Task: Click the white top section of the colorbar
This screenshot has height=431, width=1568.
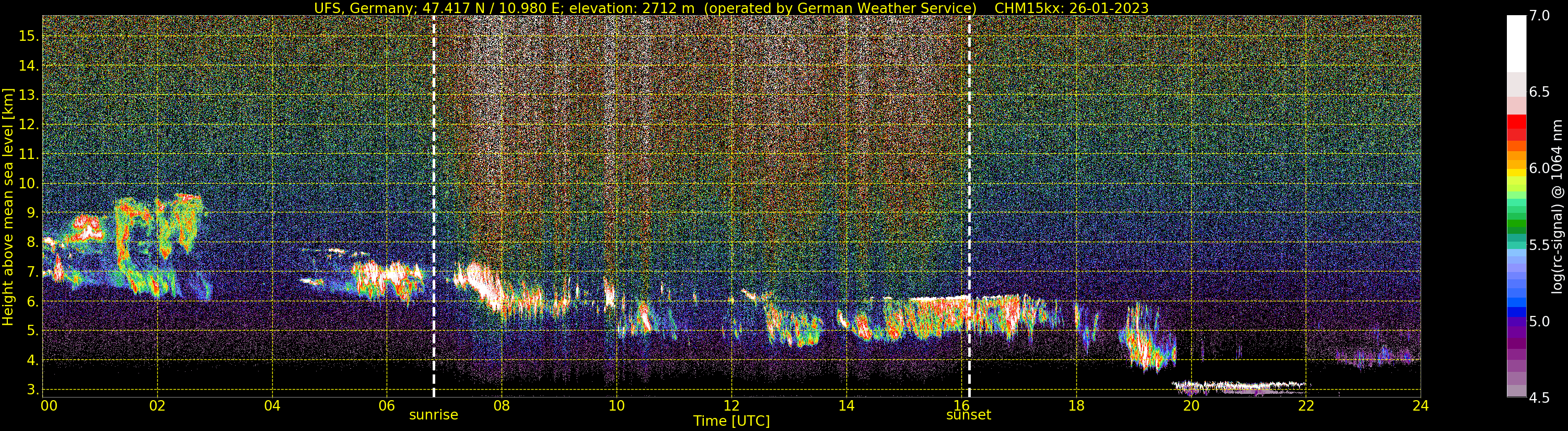Action: pyautogui.click(x=1516, y=44)
